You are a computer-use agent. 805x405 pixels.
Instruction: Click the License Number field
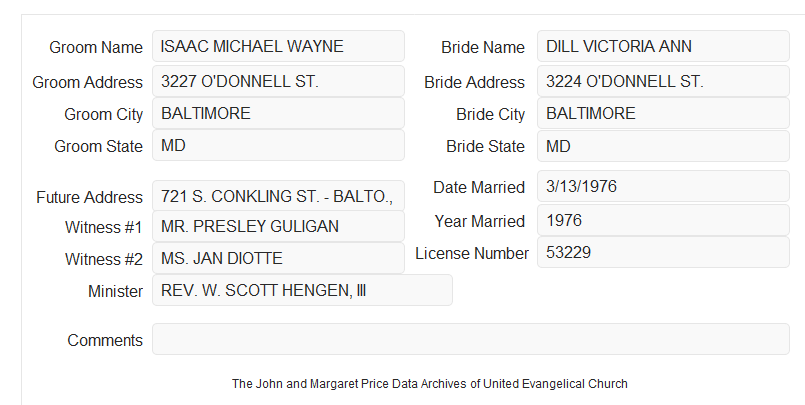tap(663, 252)
